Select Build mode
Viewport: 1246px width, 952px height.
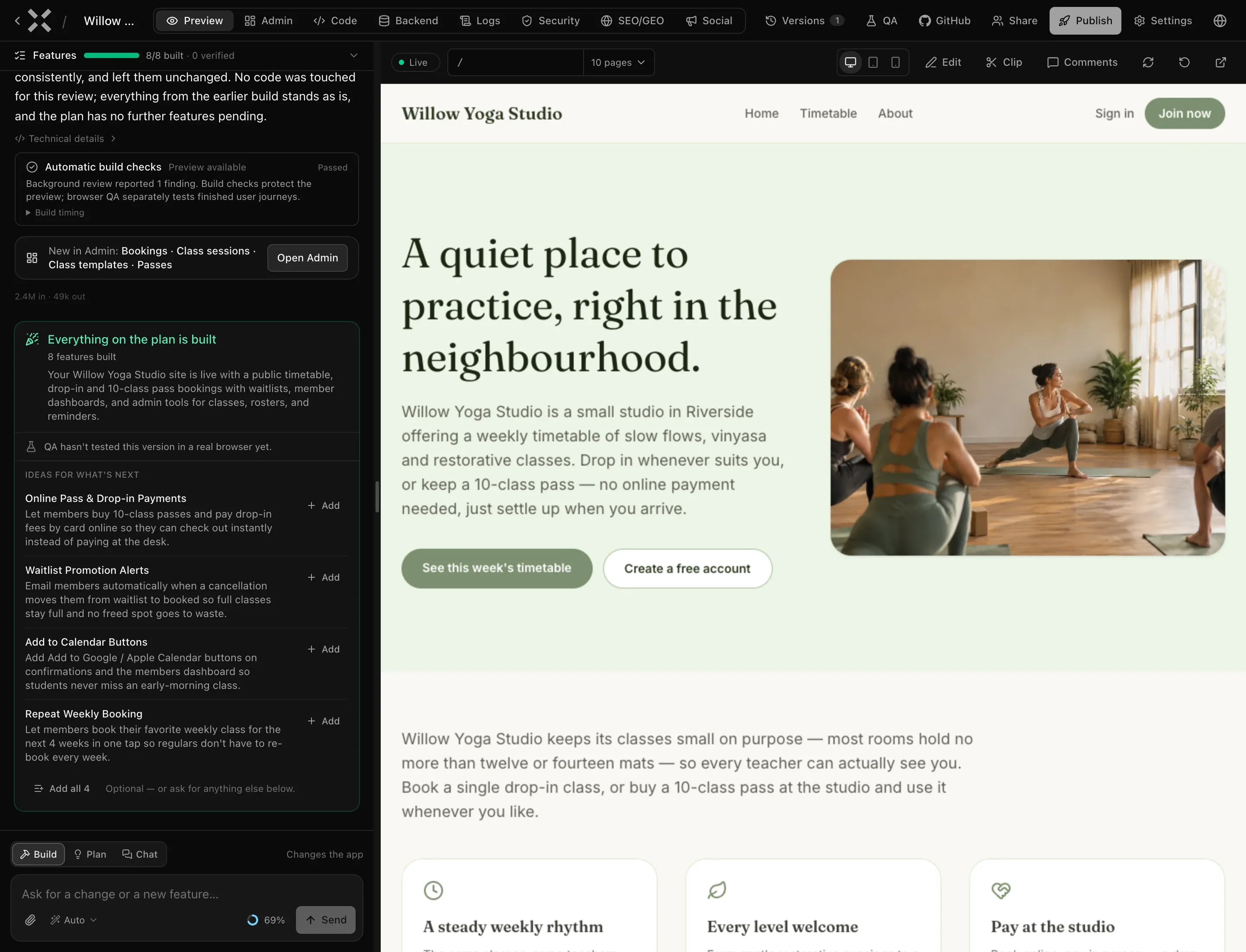pos(39,854)
